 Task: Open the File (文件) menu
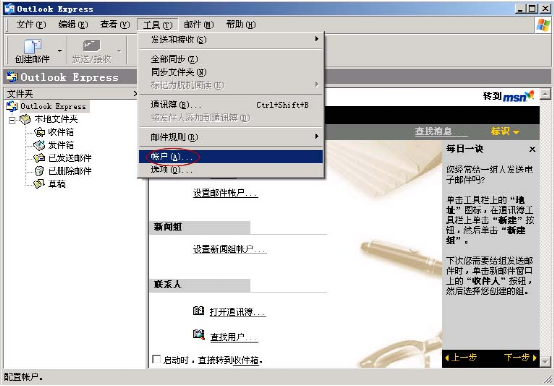click(31, 24)
